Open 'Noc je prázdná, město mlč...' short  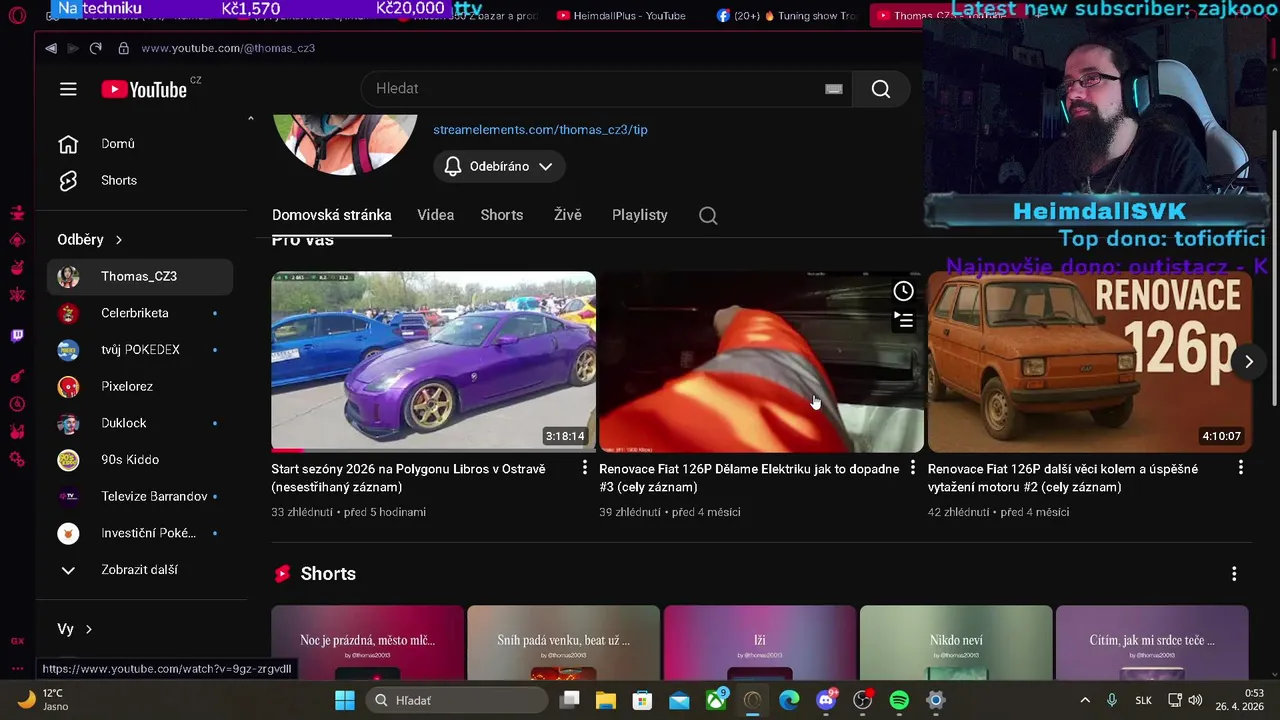pyautogui.click(x=367, y=643)
